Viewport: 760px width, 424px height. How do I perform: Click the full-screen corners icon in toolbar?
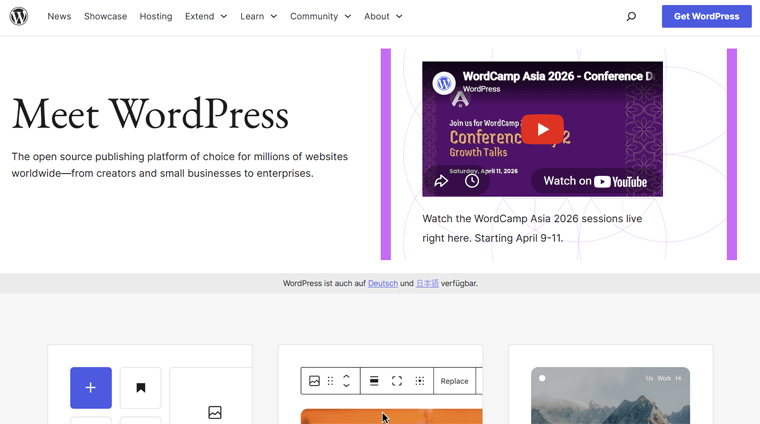point(397,381)
